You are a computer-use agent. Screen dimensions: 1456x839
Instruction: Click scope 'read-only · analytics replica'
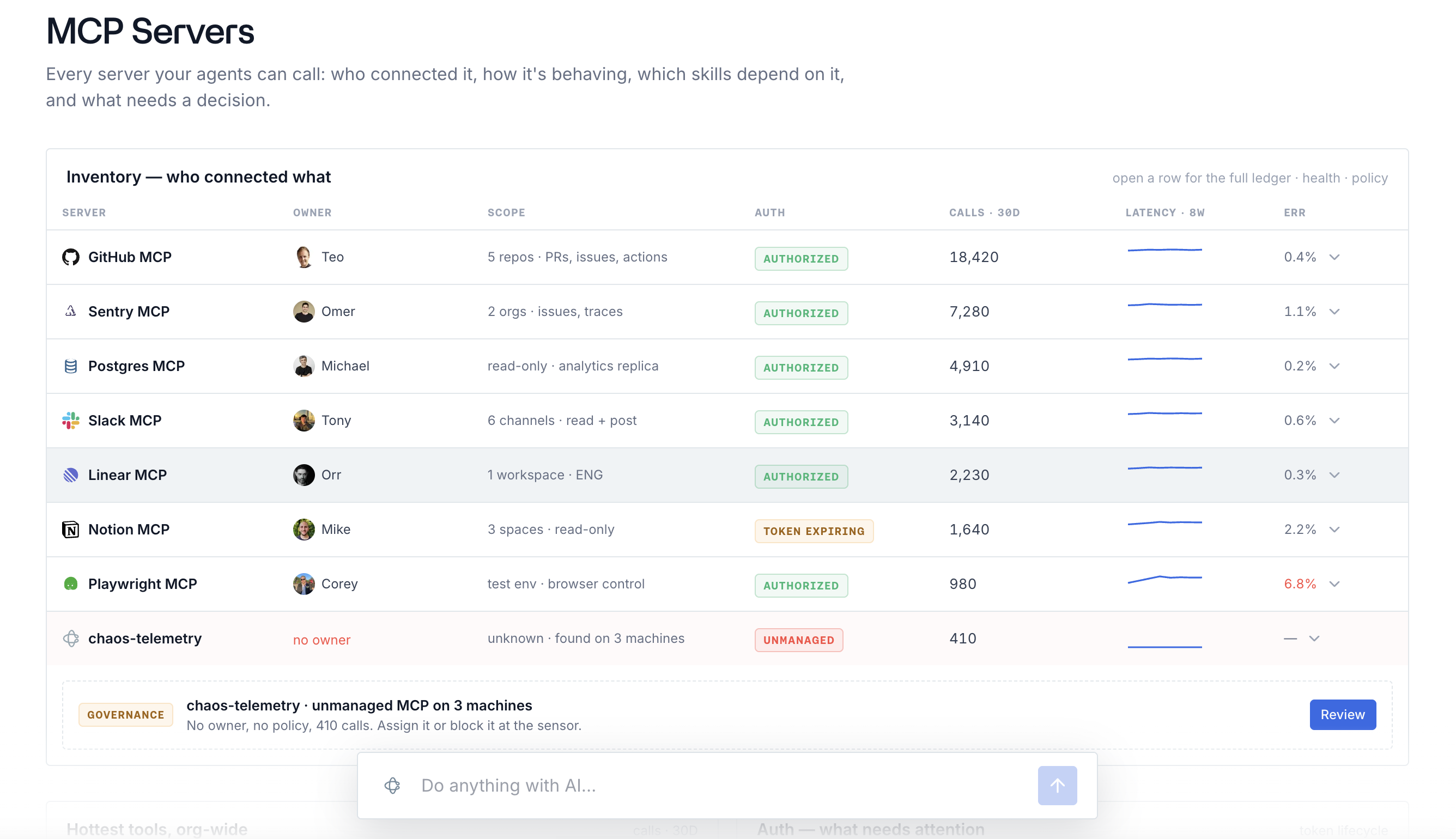573,366
